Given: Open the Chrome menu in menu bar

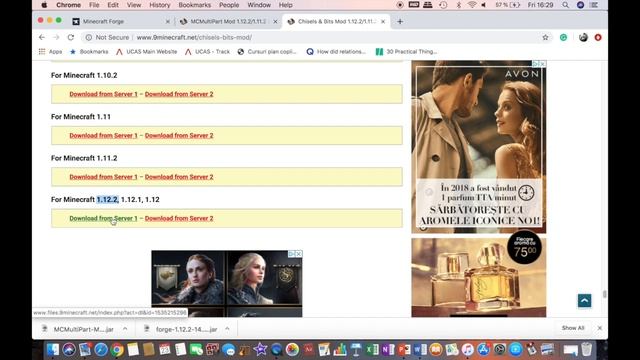Looking at the screenshot, I should tap(68, 5).
